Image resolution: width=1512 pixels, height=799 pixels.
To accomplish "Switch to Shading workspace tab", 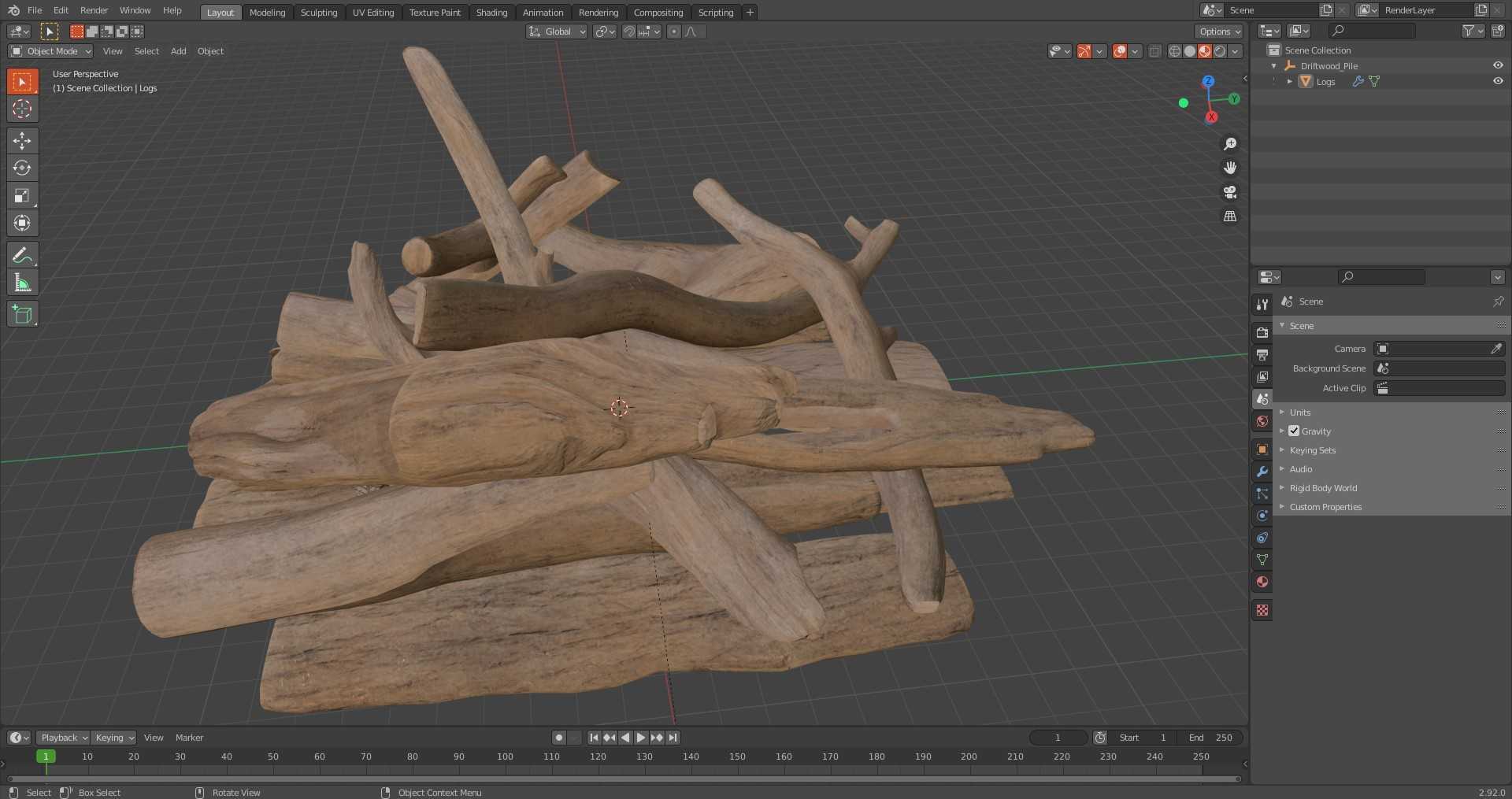I will tap(491, 13).
